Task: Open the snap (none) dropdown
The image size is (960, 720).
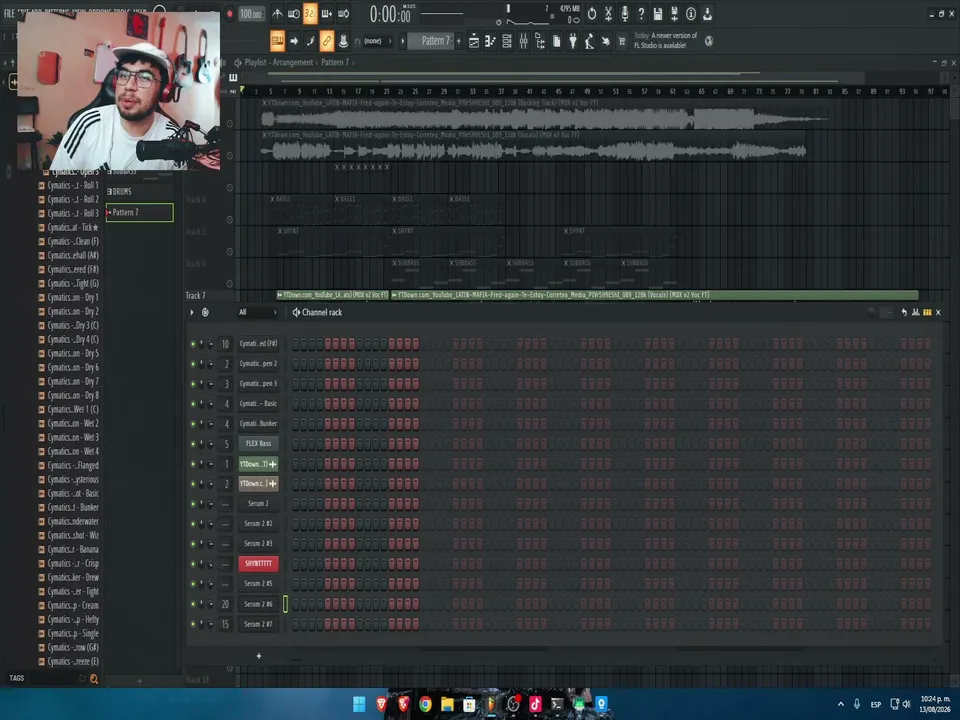Action: pyautogui.click(x=376, y=41)
